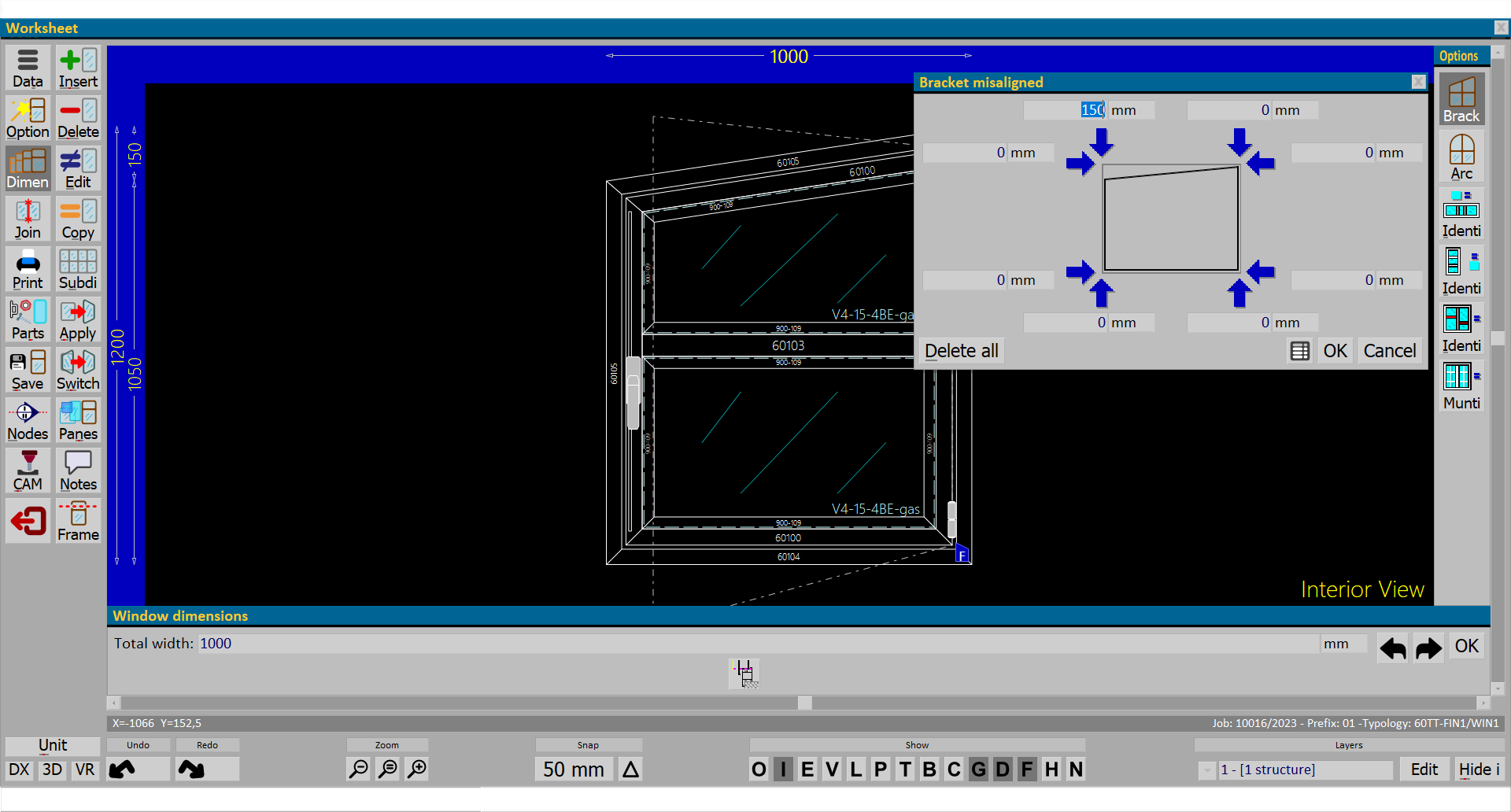Open the 50 mm snap selector
The height and width of the screenshot is (812, 1511).
[x=574, y=769]
